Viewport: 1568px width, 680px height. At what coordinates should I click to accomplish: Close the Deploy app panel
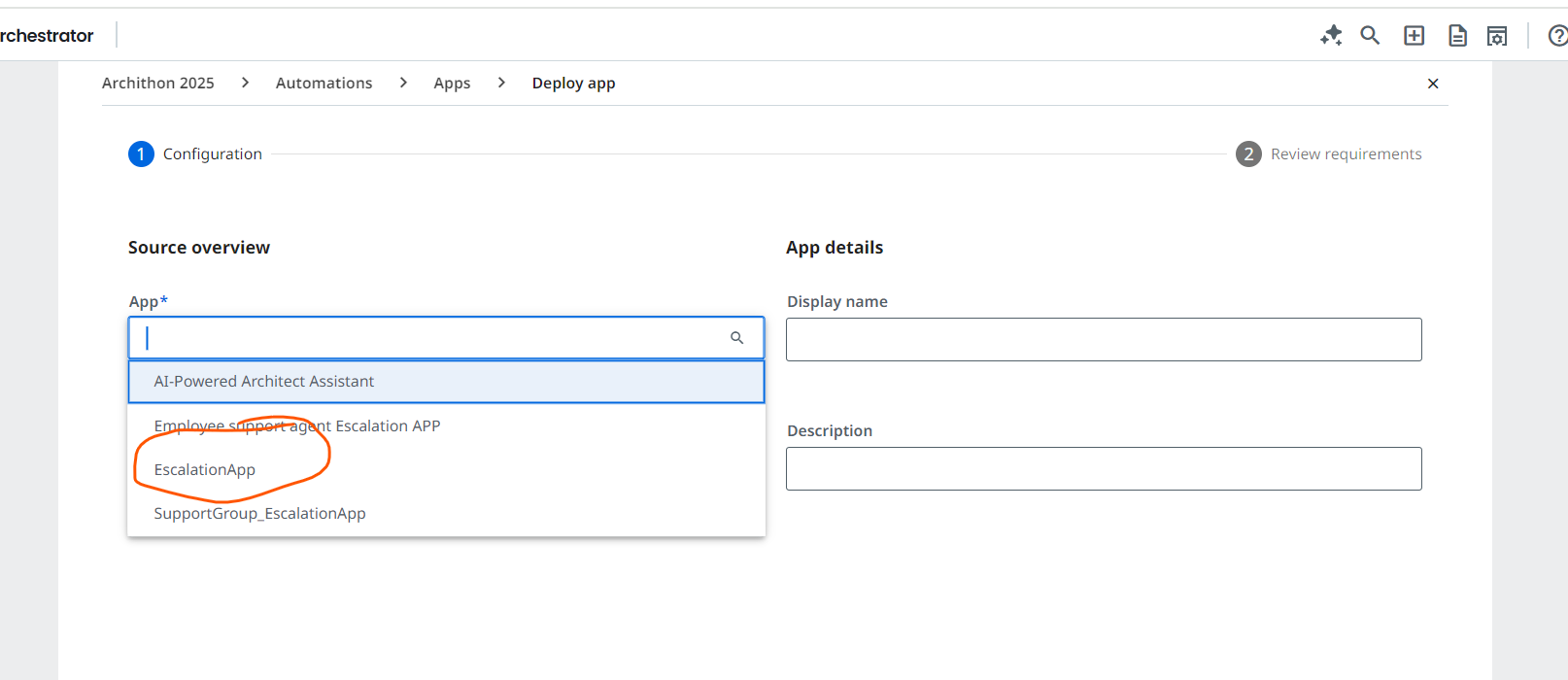[x=1433, y=84]
